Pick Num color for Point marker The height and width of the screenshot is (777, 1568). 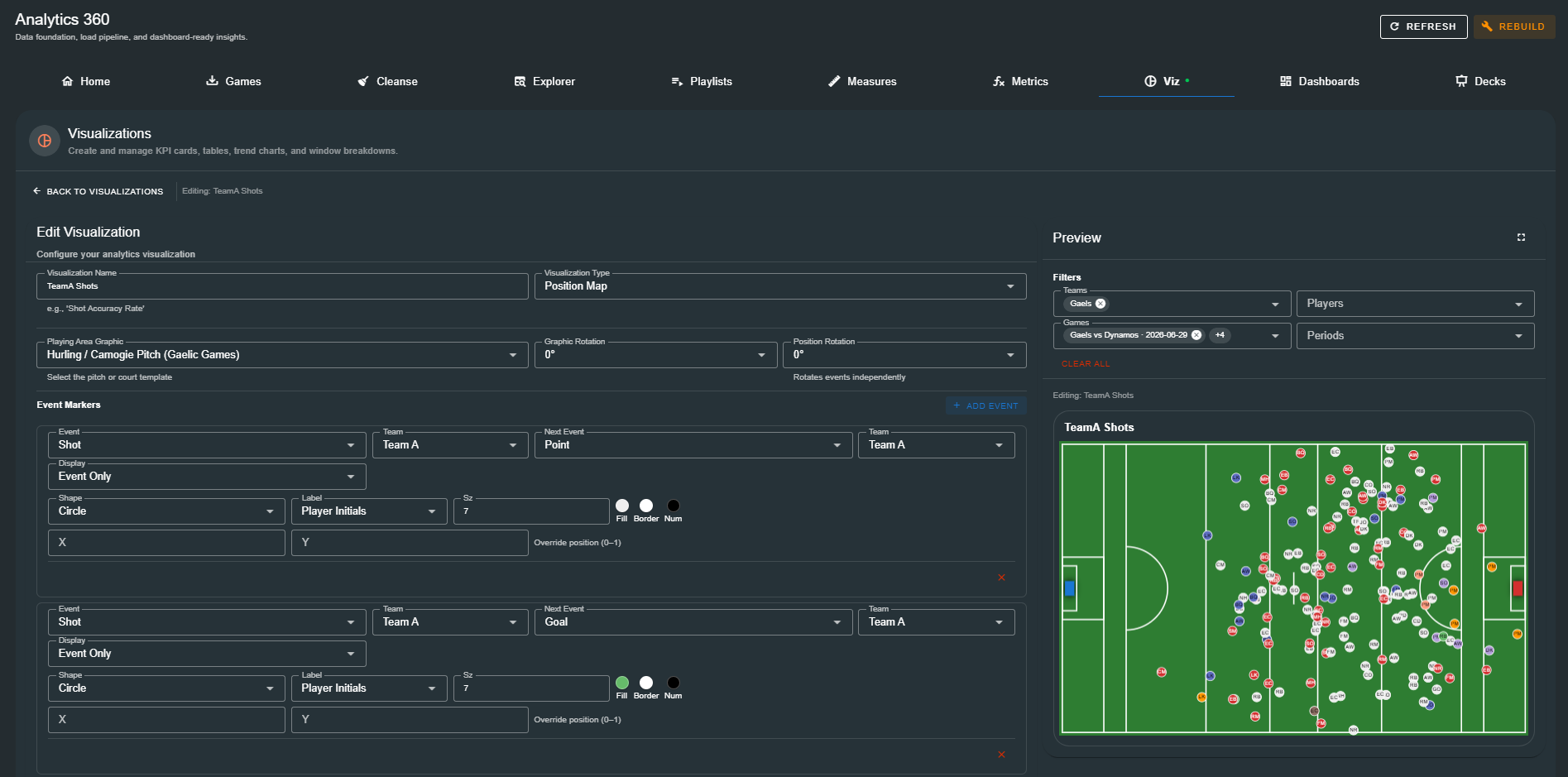click(x=674, y=506)
